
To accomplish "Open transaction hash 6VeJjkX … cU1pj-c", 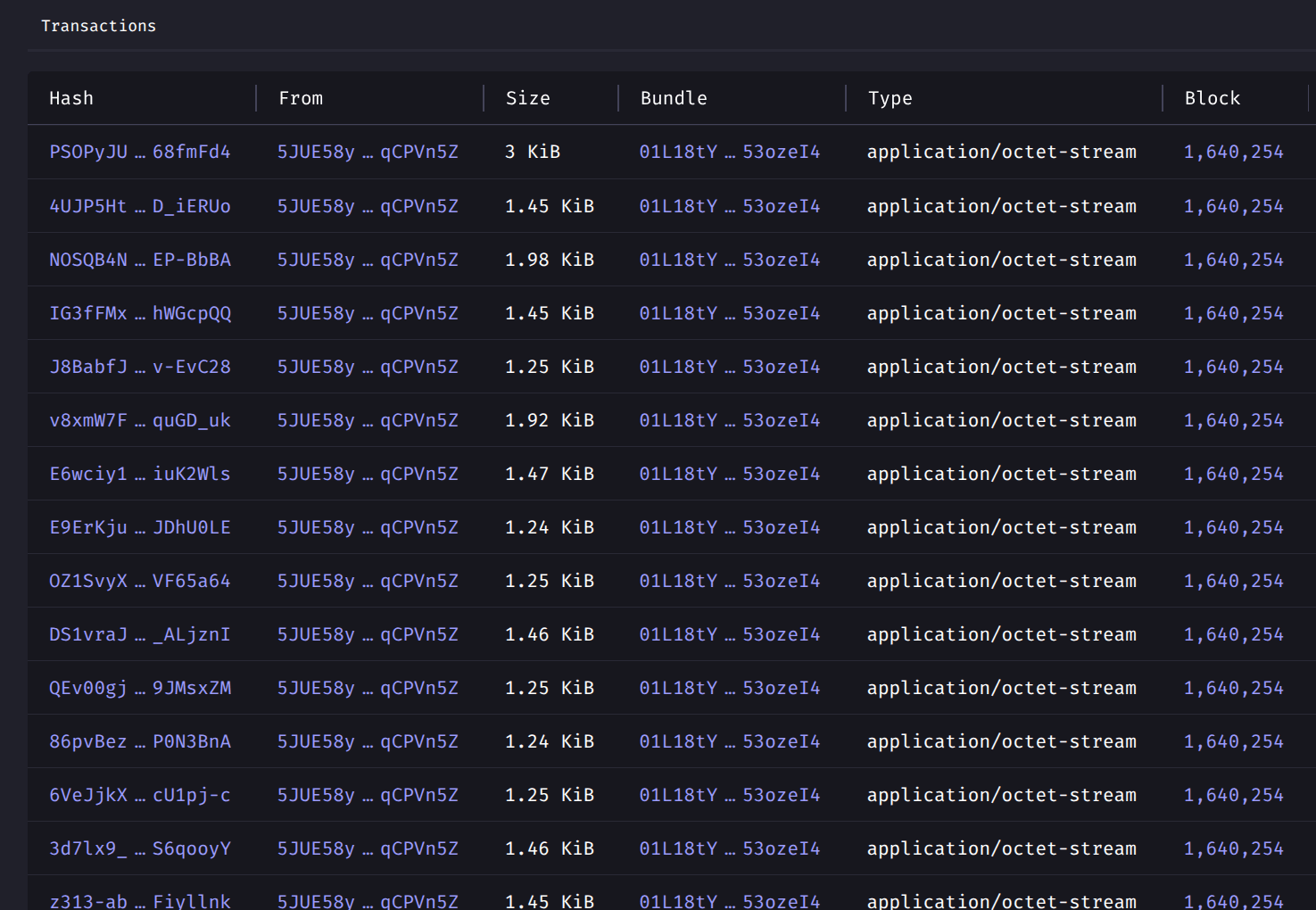I will coord(140,795).
